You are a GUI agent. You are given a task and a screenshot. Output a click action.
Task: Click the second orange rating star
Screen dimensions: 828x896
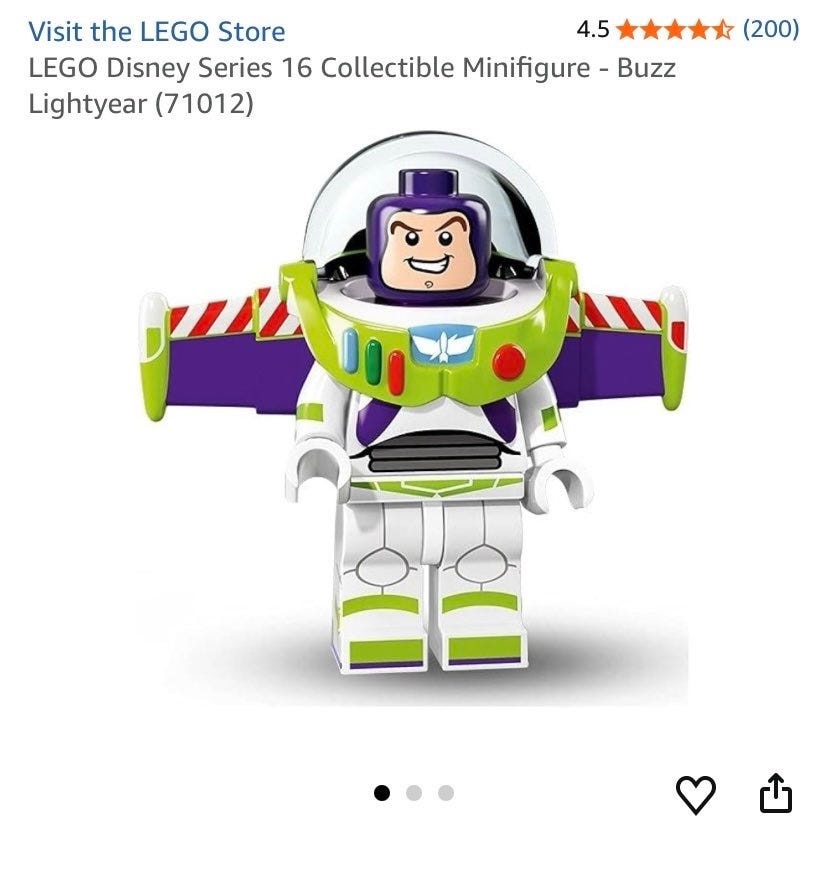pyautogui.click(x=651, y=29)
